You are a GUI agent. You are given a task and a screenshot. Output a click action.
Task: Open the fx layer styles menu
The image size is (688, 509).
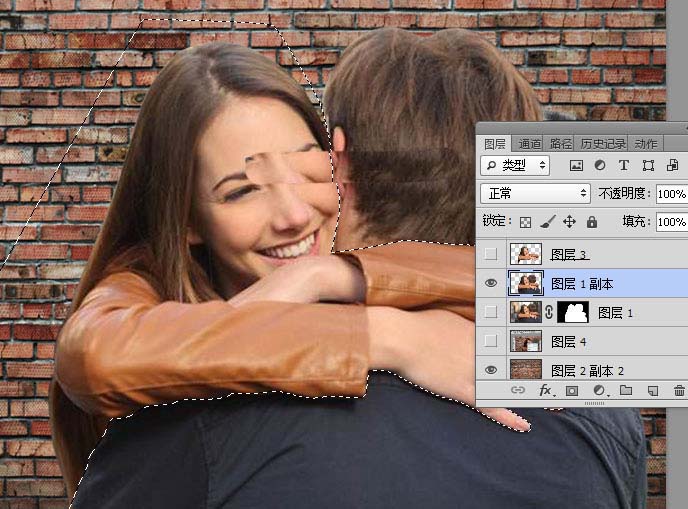tap(546, 390)
